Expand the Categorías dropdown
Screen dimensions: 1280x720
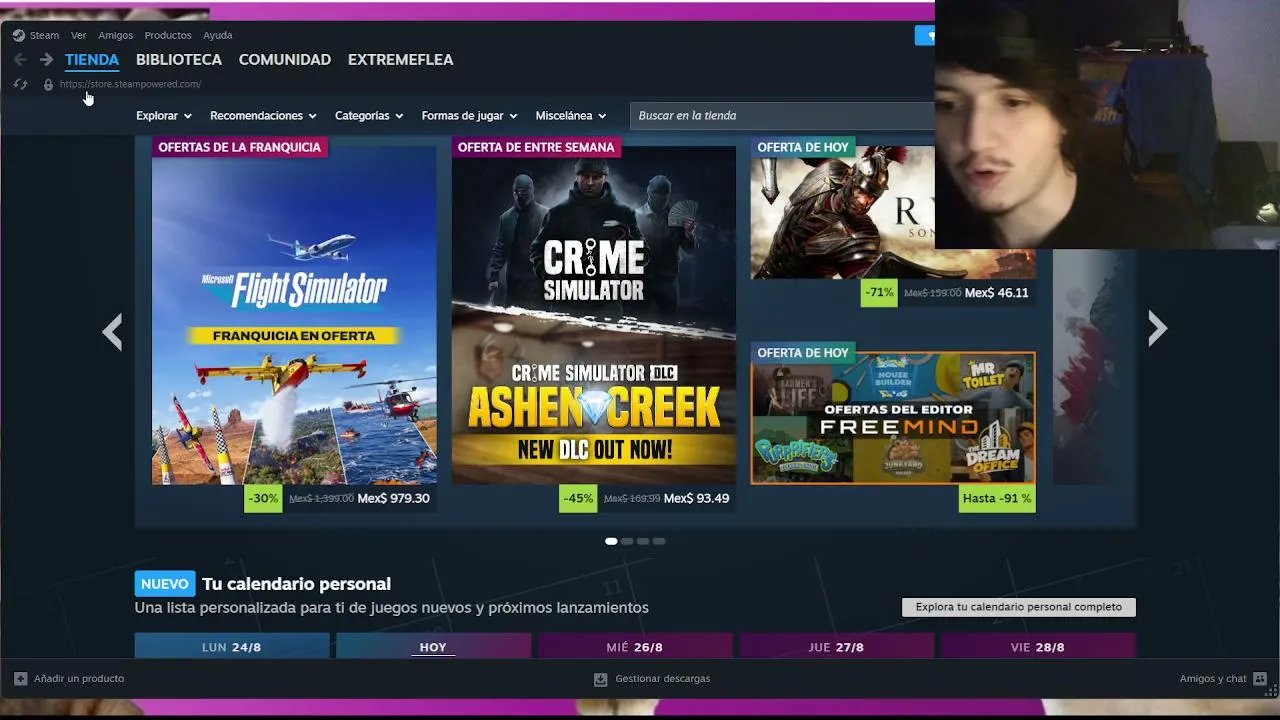pyautogui.click(x=369, y=116)
